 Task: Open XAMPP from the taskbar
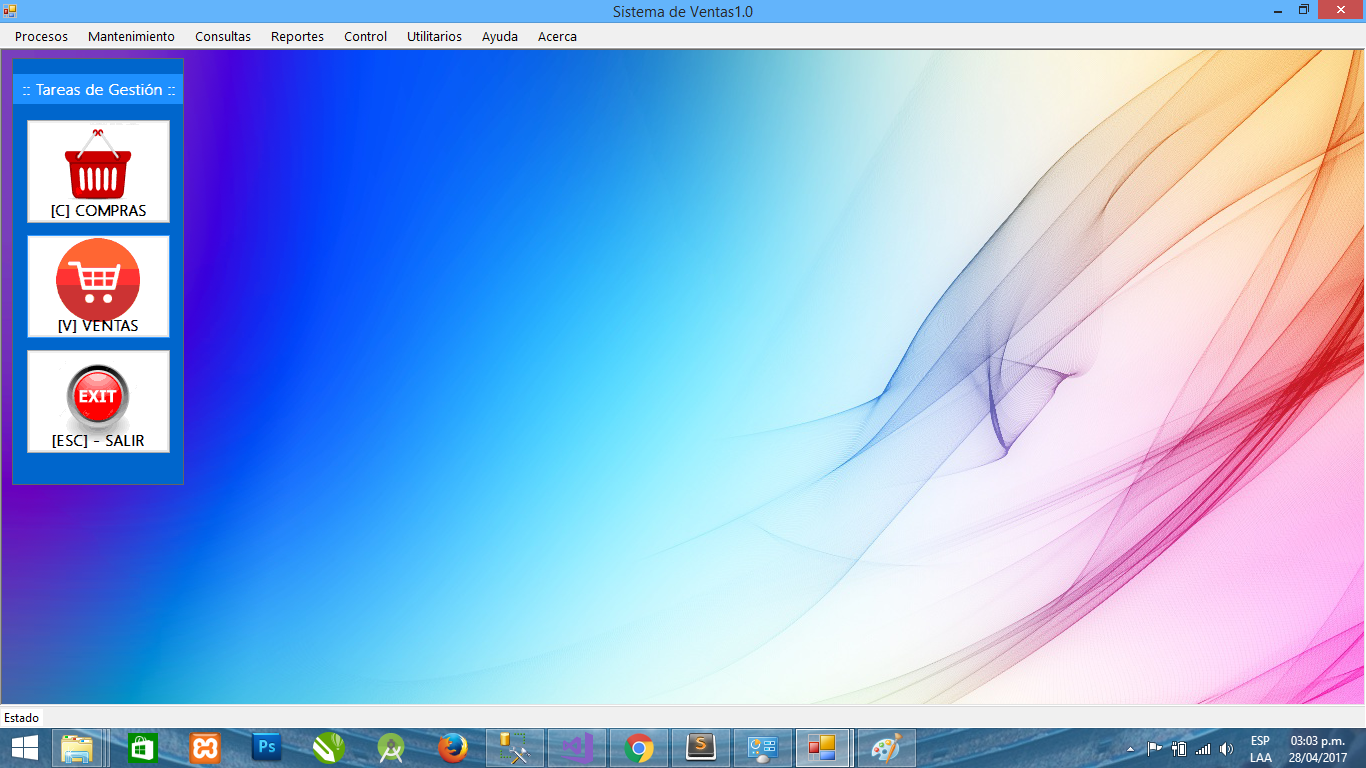205,748
